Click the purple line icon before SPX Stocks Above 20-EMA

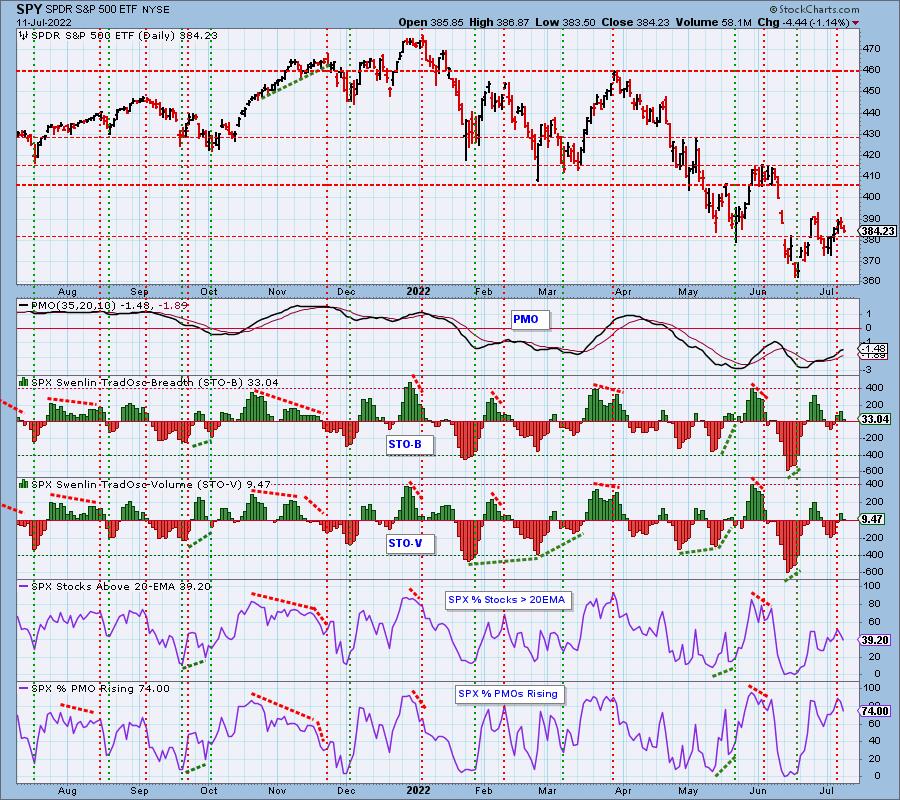point(24,587)
